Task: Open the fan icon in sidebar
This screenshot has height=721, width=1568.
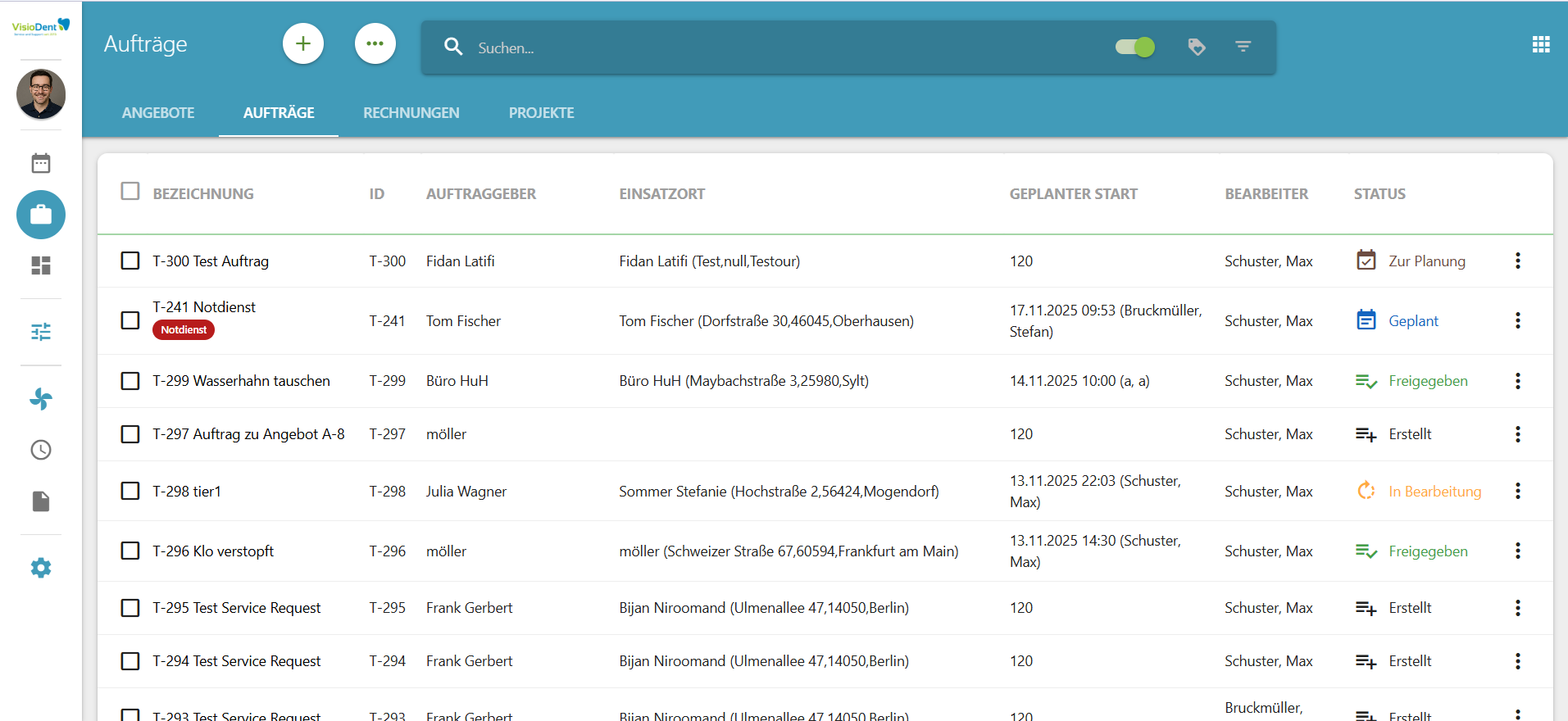Action: (41, 399)
